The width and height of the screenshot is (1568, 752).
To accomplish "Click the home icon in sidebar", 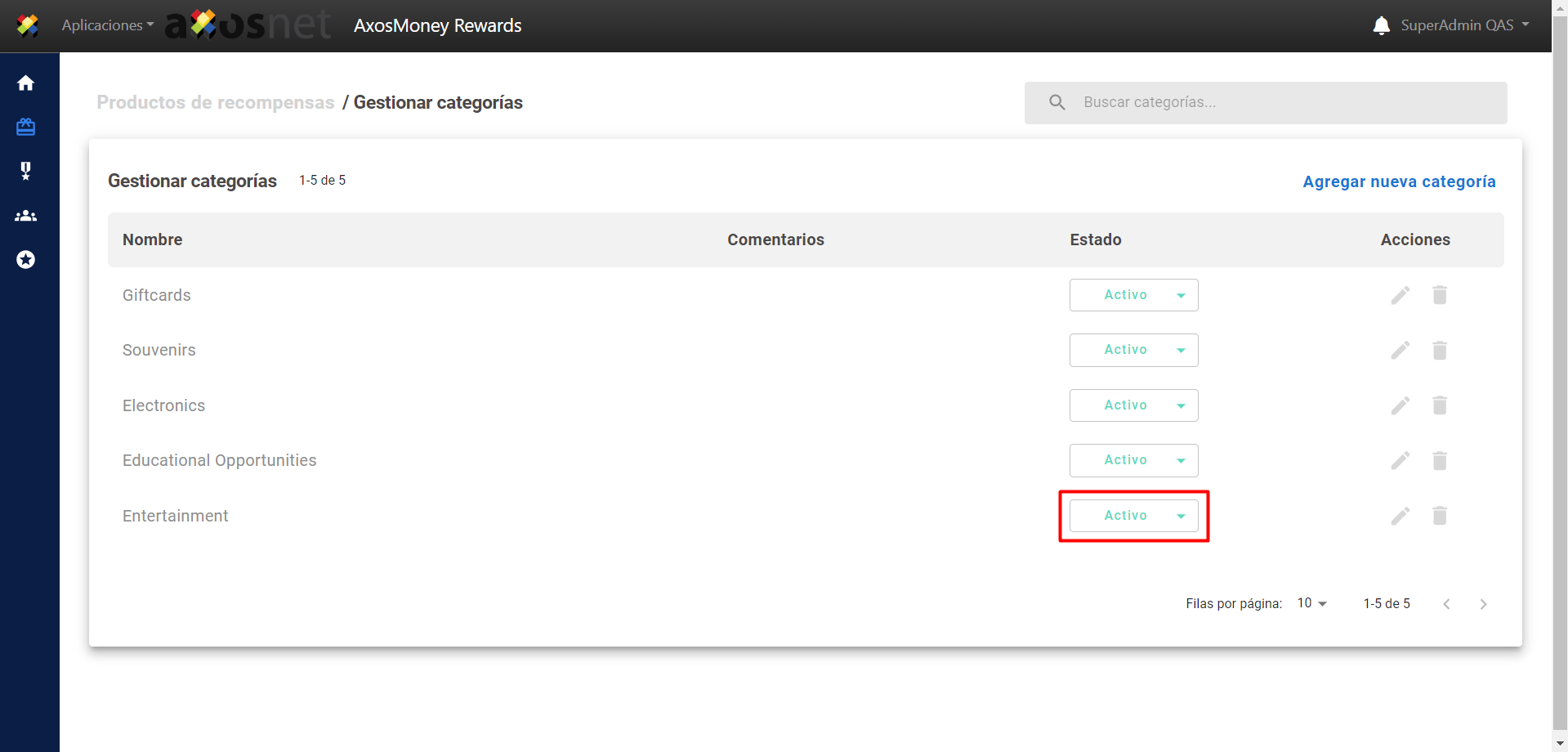I will (x=26, y=83).
